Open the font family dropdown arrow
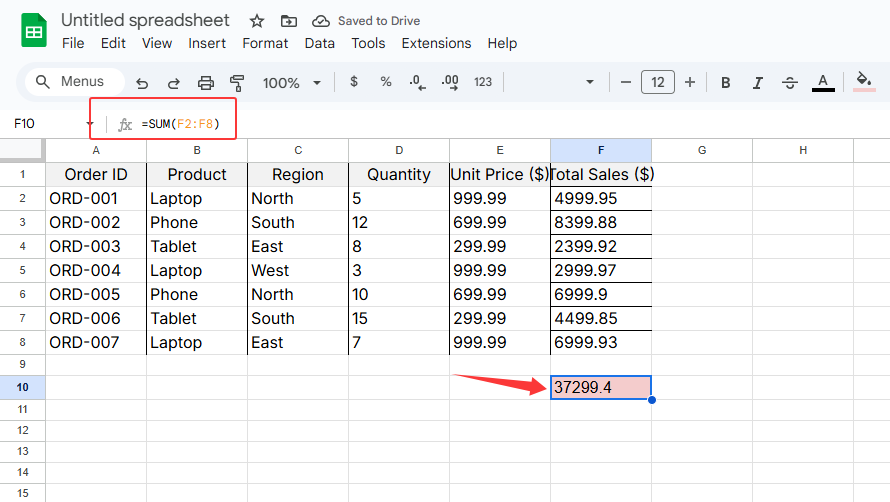The width and height of the screenshot is (890, 502). pos(590,82)
